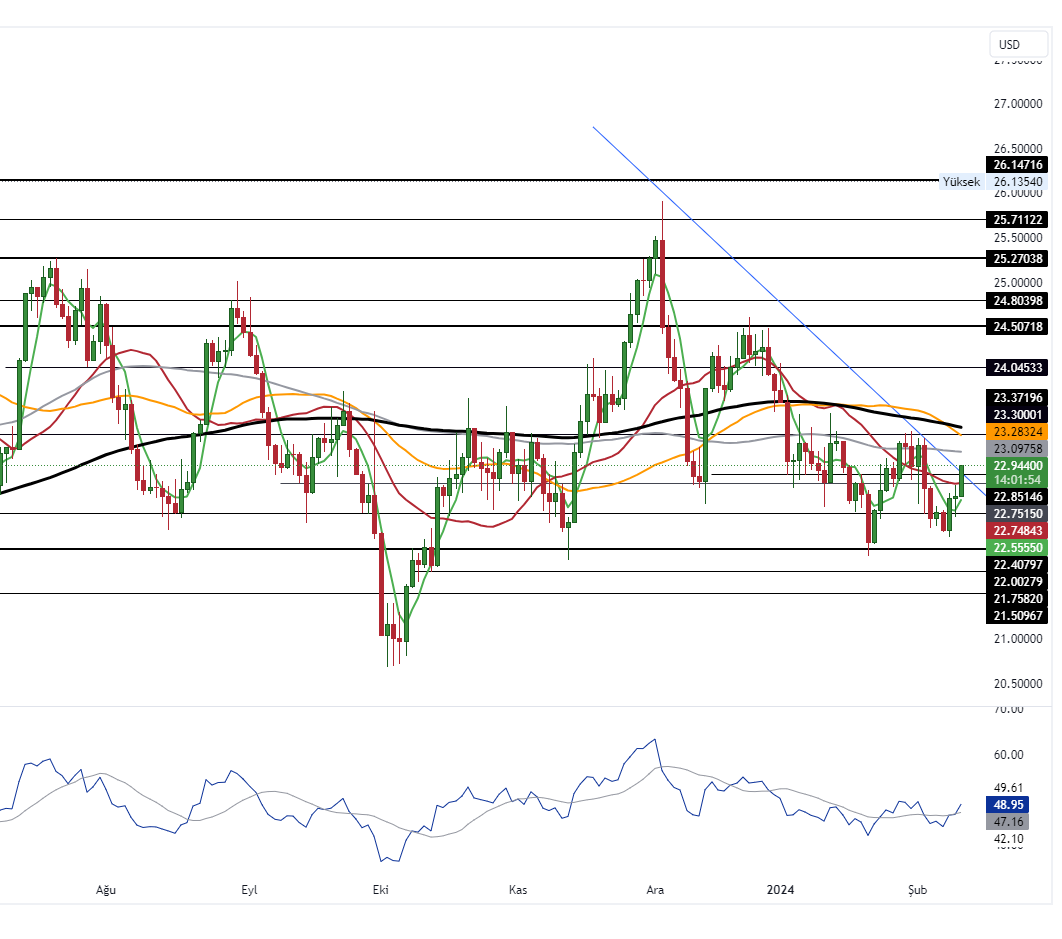Select the gray RSI average 47.16
1062x939 pixels.
pos(1014,821)
